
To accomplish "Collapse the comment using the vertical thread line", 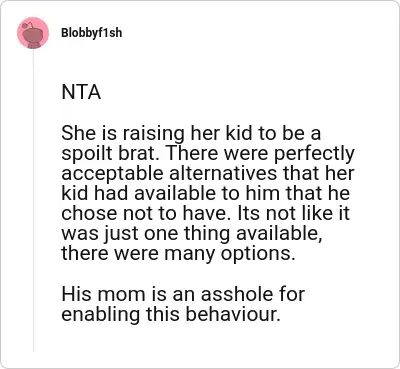I will [33, 200].
